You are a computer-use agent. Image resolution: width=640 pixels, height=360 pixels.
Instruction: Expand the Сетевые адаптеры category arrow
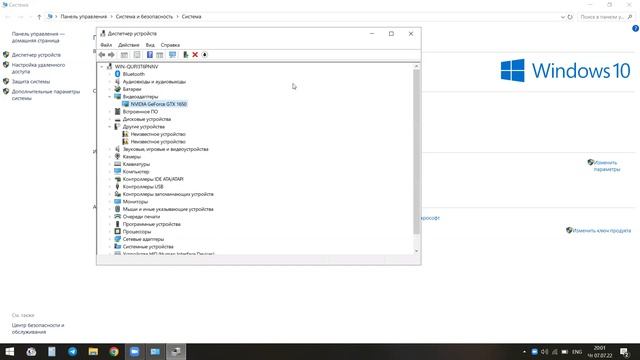[x=110, y=239]
